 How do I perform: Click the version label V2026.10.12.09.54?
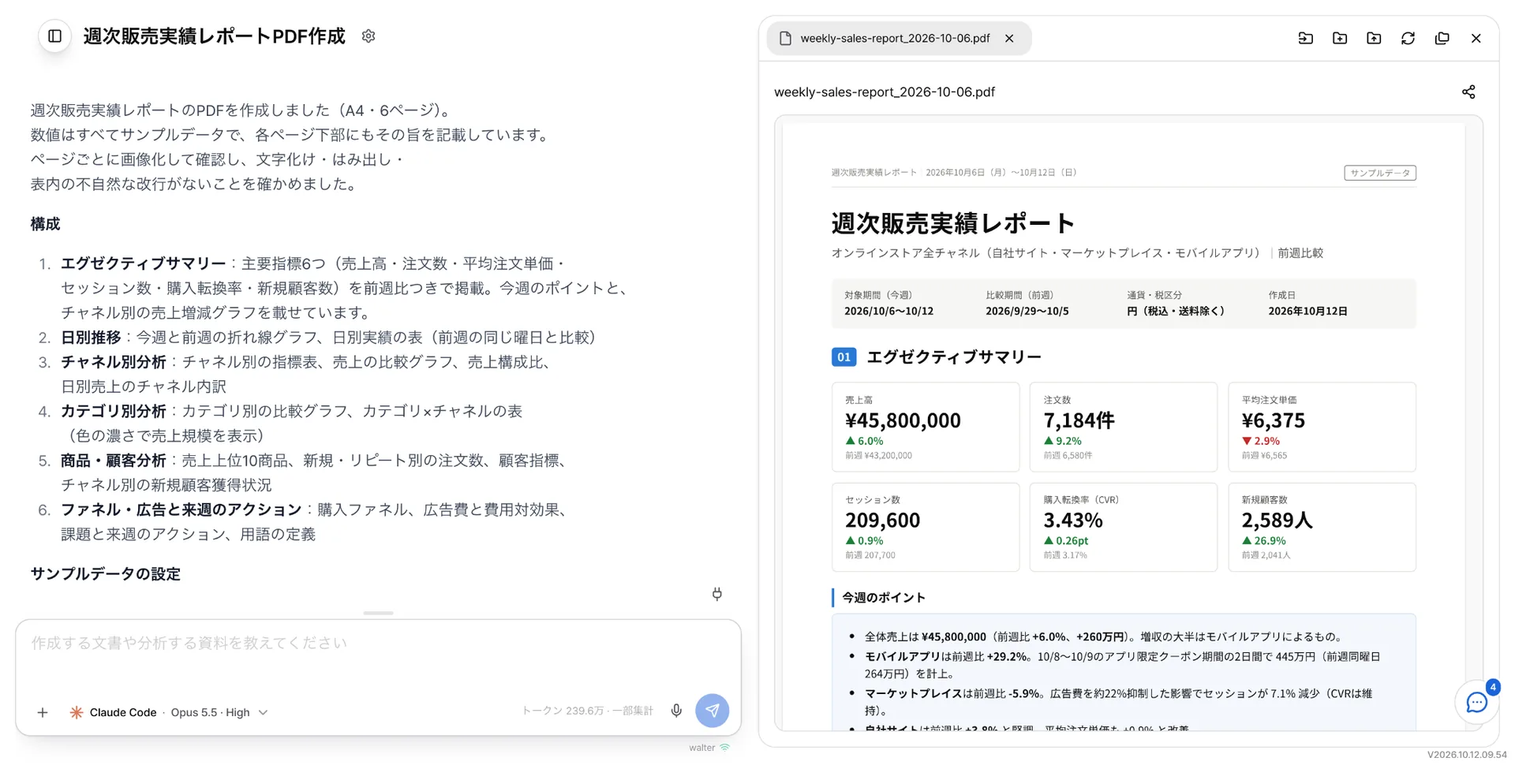coord(1467,755)
